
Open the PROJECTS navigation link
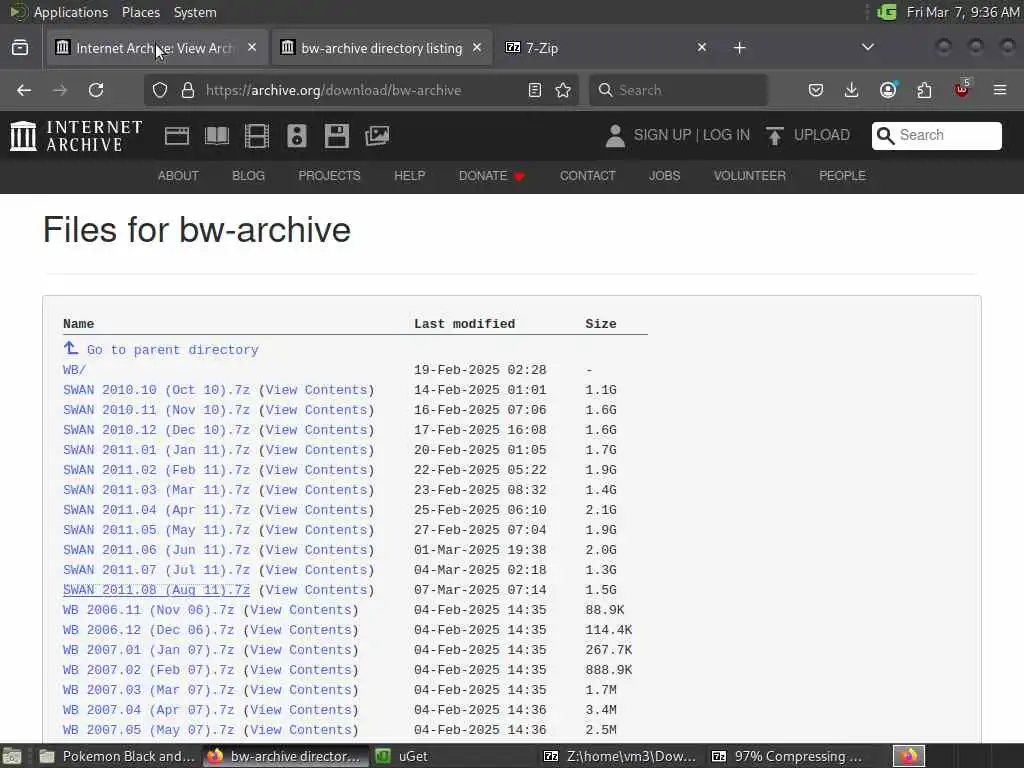(329, 176)
